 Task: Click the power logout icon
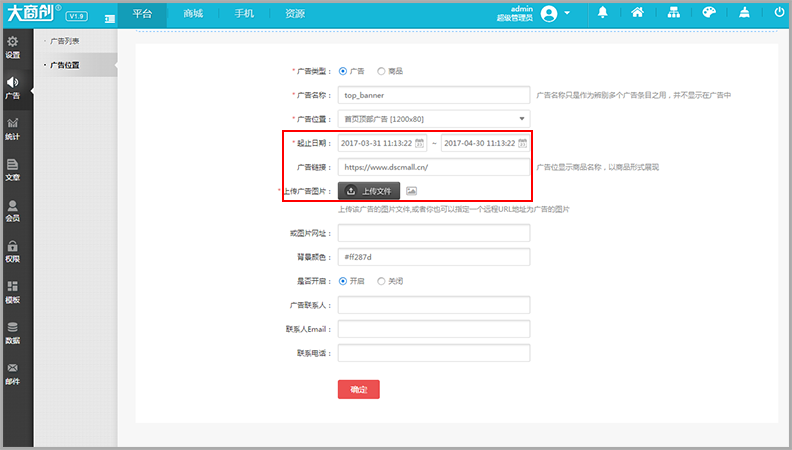(779, 13)
